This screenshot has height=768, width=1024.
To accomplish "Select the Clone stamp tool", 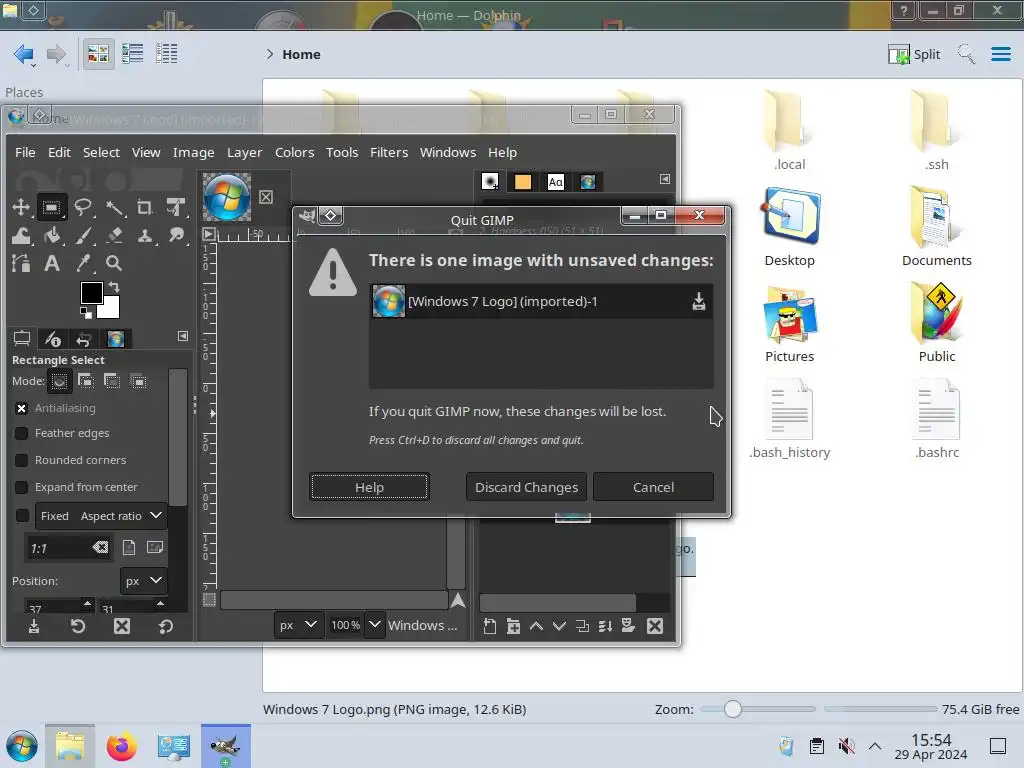I will point(144,236).
